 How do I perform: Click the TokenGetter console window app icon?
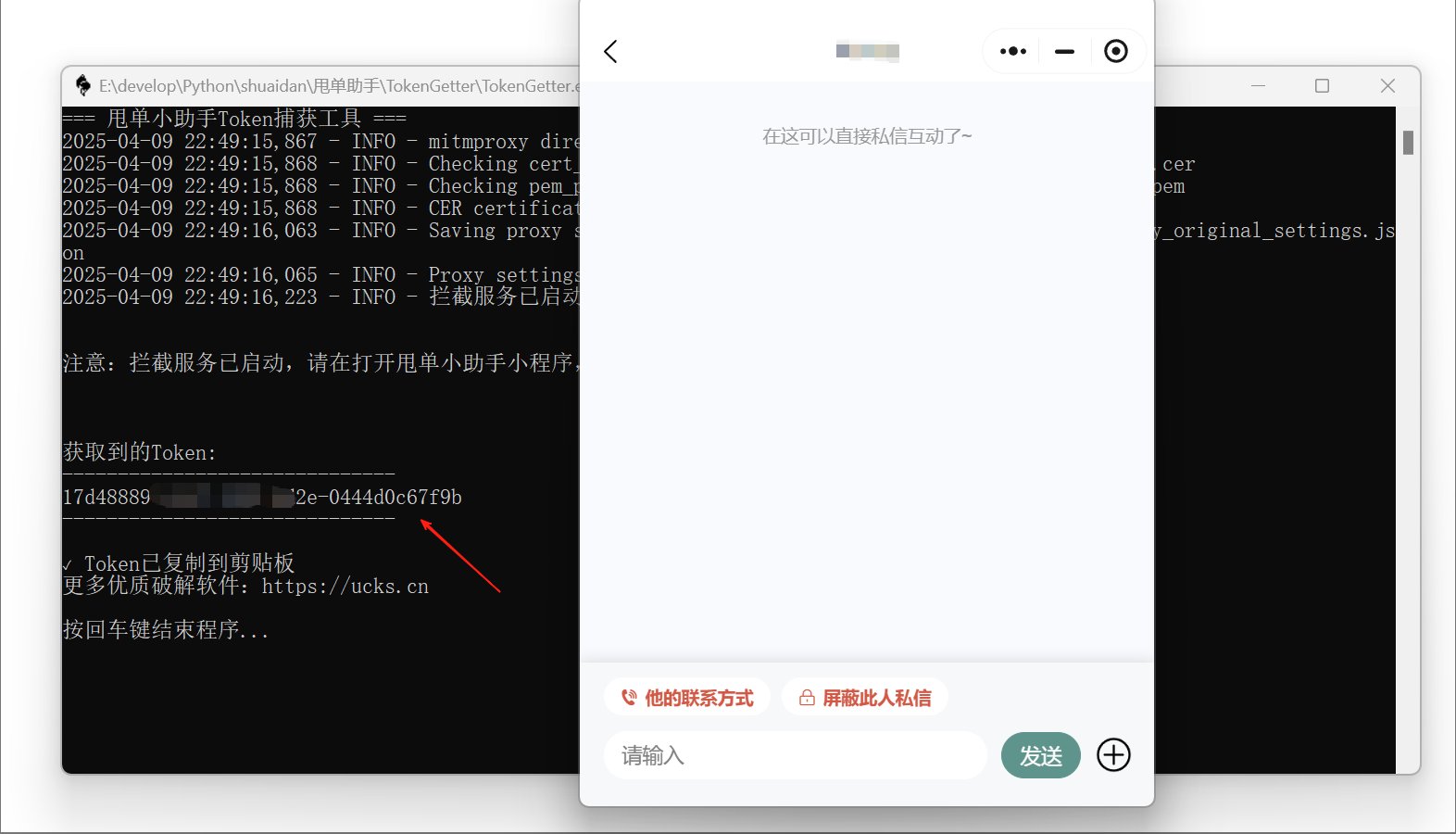pos(82,85)
